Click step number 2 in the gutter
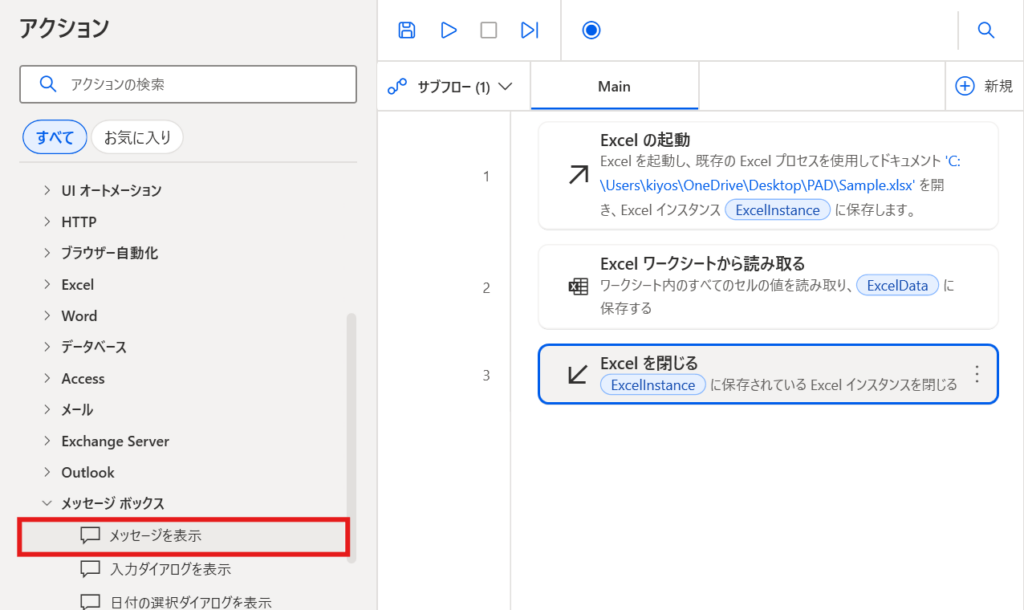 (486, 287)
